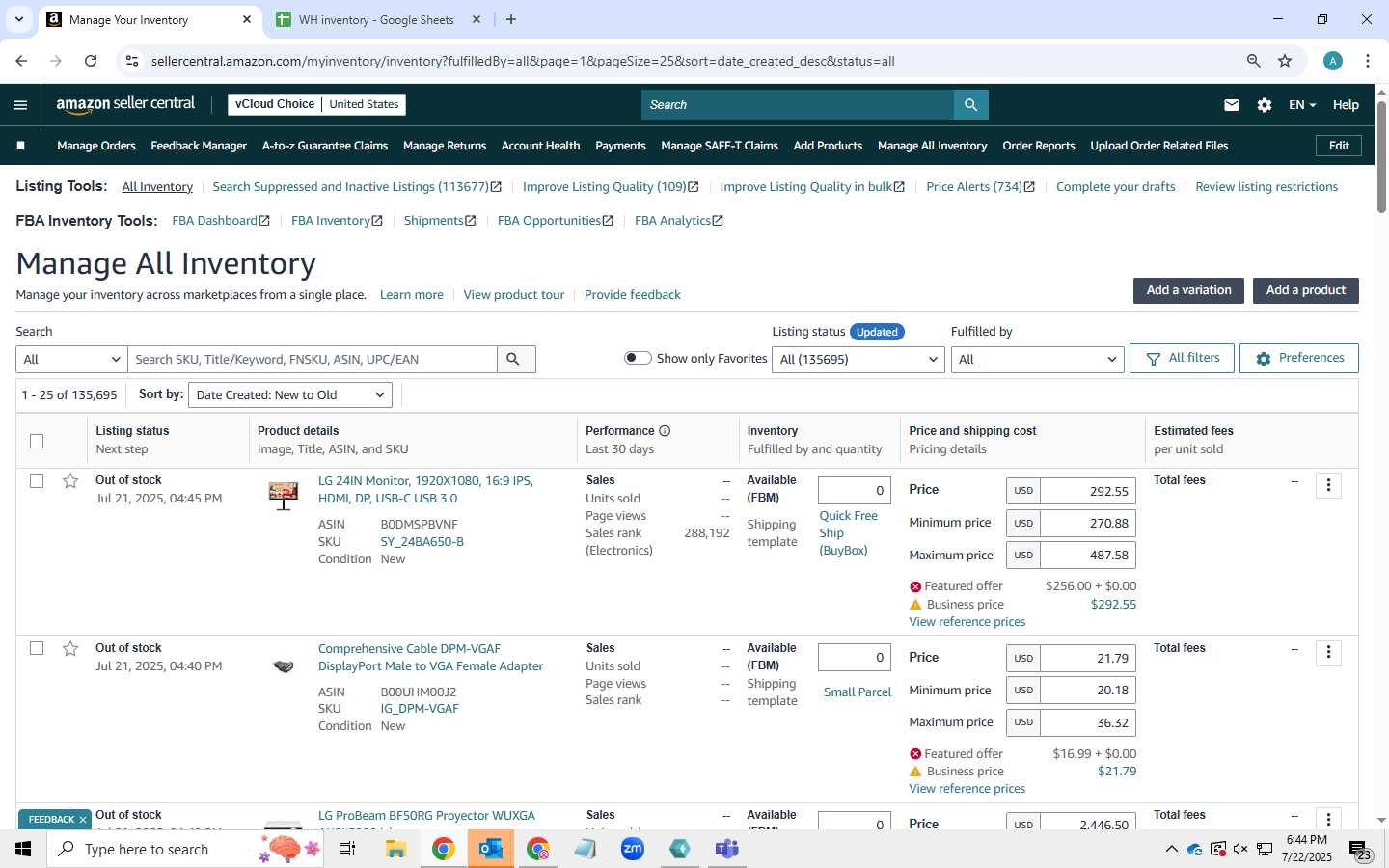Image resolution: width=1389 pixels, height=868 pixels.
Task: Open the FBA Dashboard link
Action: click(221, 221)
